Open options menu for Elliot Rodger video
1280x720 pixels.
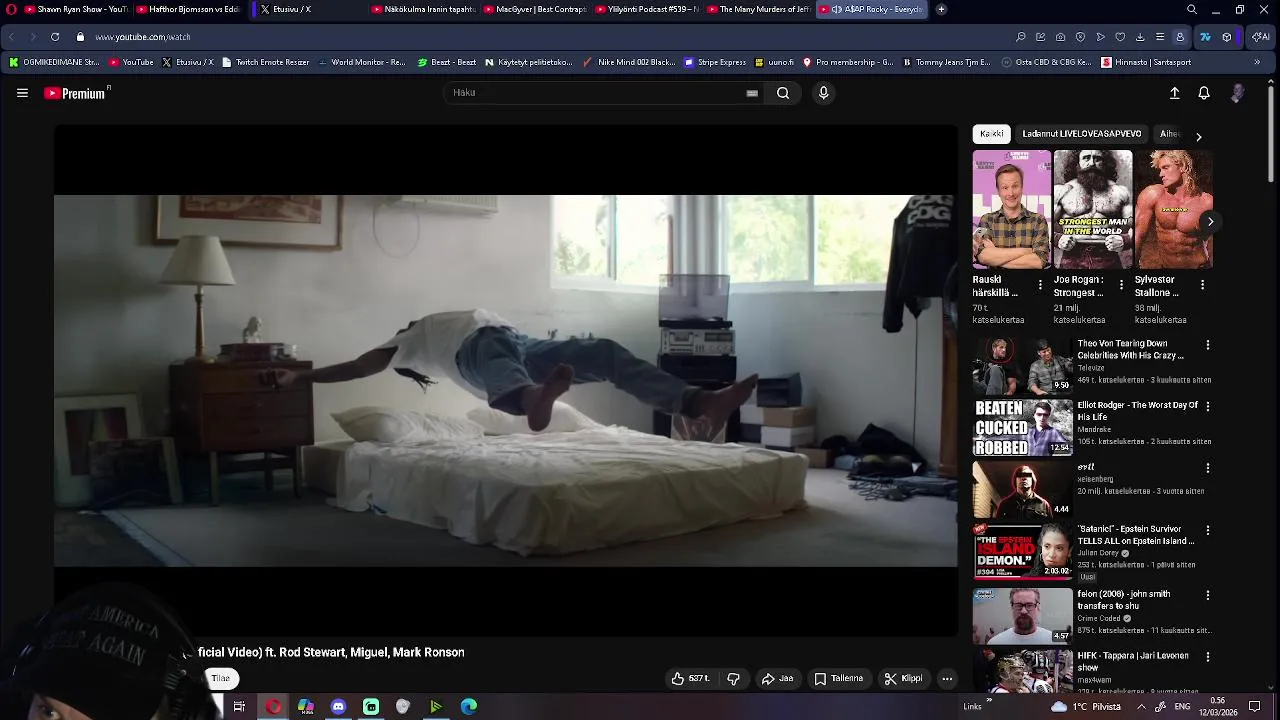tap(1207, 407)
